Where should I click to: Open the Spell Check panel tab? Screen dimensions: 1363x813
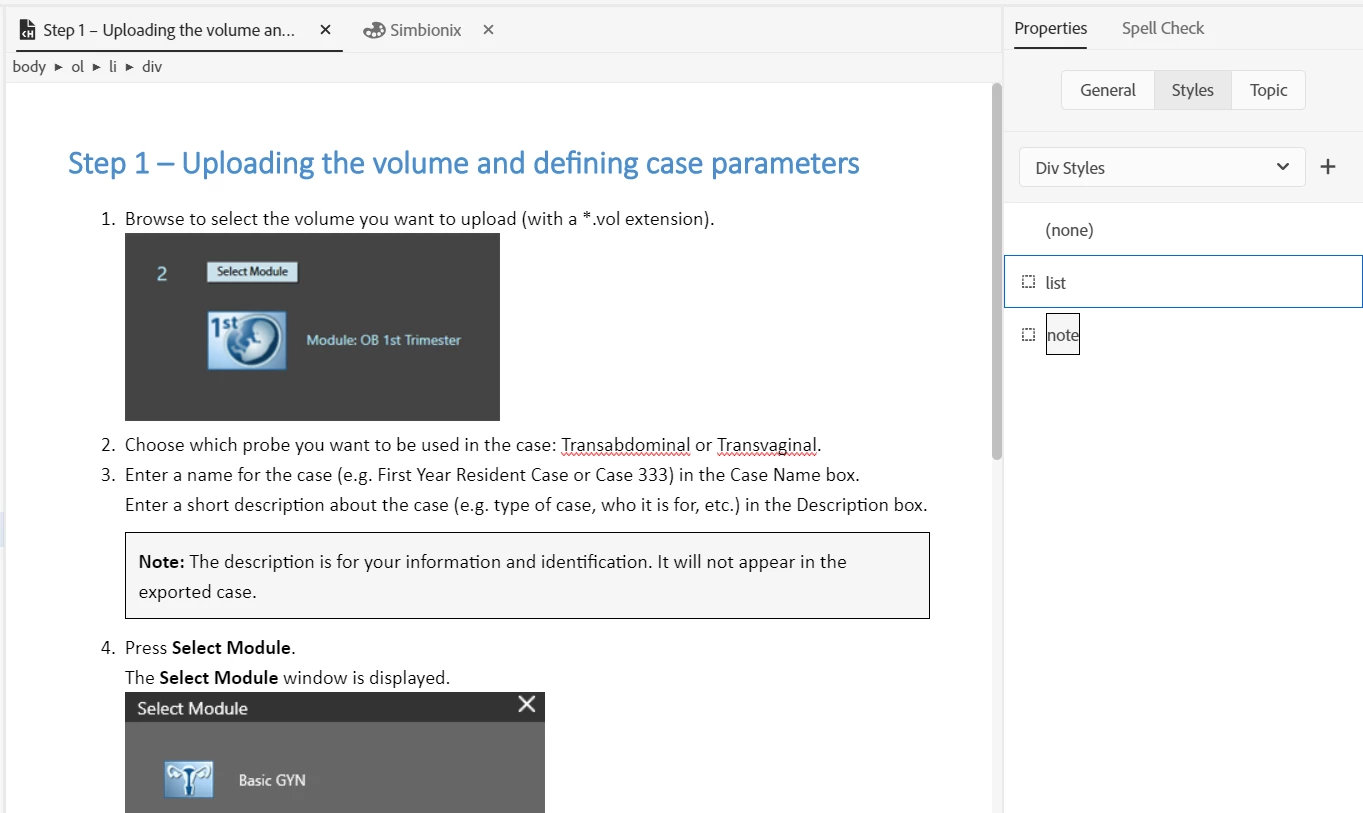tap(1163, 28)
